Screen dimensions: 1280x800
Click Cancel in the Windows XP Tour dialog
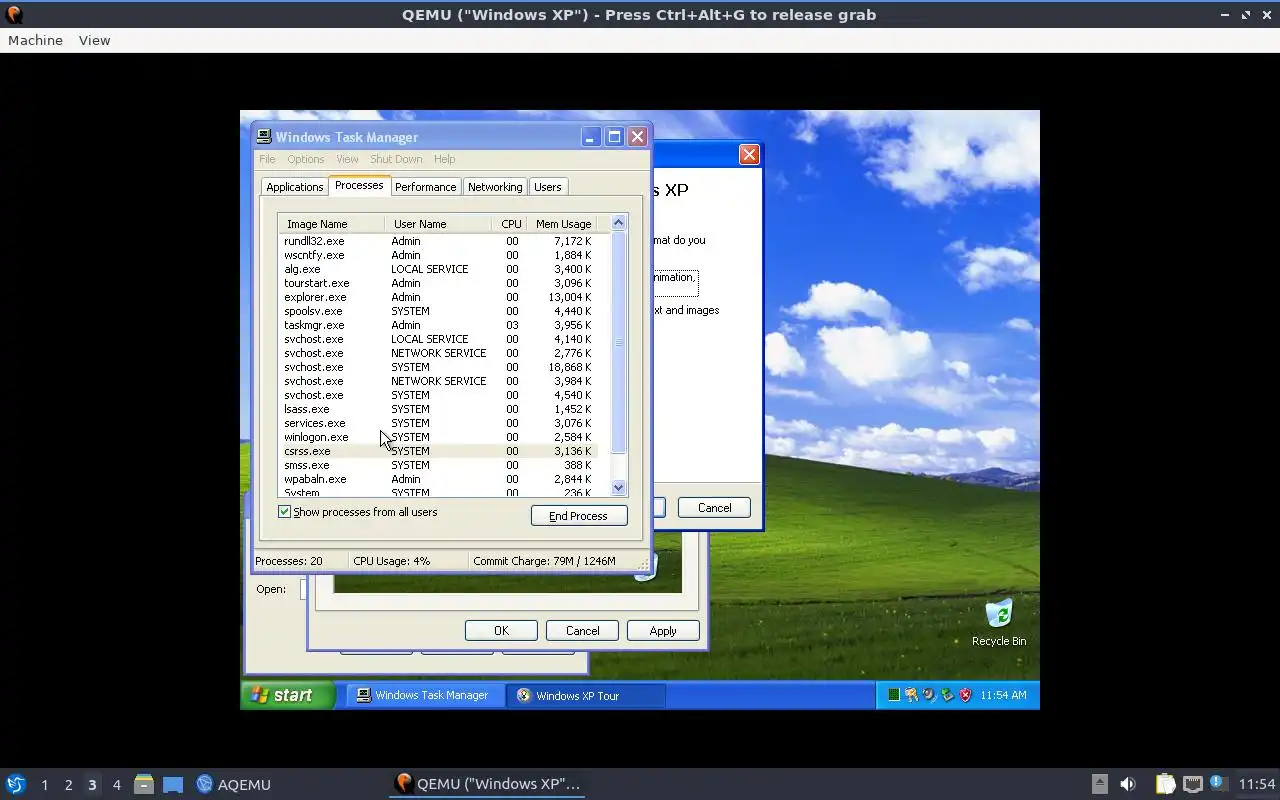point(714,508)
